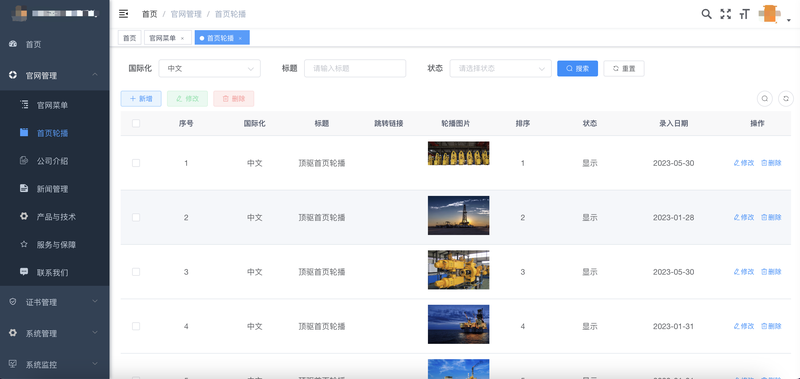Expand the 系统监控 sidebar group
Image resolution: width=800 pixels, height=379 pixels.
pyautogui.click(x=55, y=364)
